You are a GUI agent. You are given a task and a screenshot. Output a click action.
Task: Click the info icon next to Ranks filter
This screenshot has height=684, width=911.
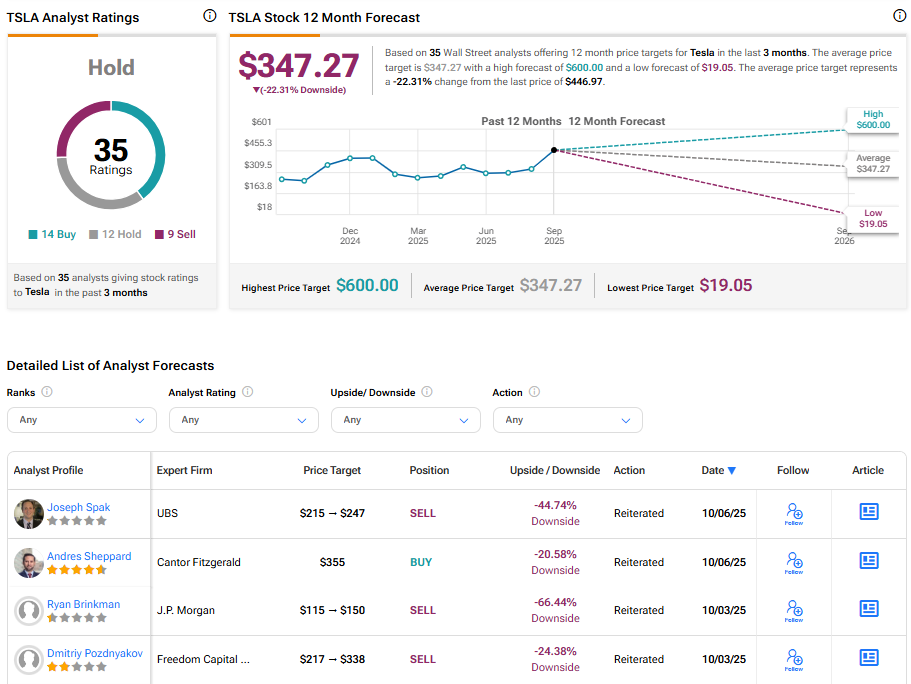(x=47, y=393)
